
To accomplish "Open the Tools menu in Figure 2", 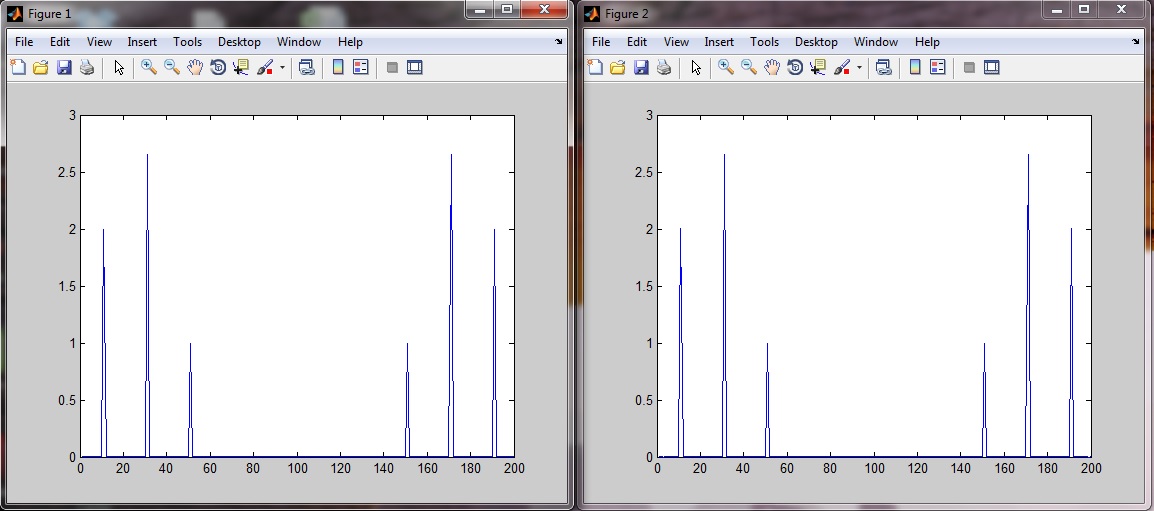I will point(765,42).
